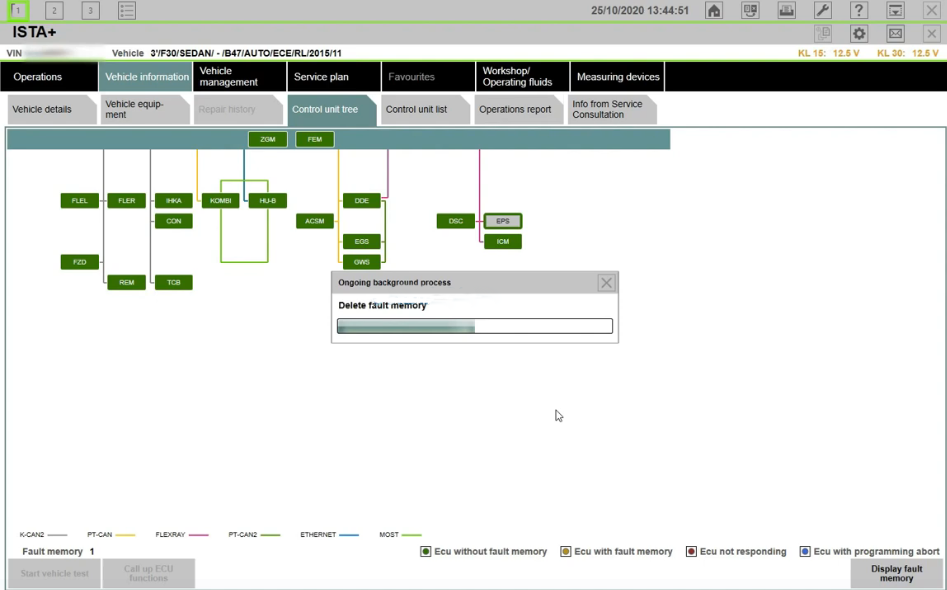Select the FZD control unit node
The width and height of the screenshot is (947, 590).
point(80,262)
